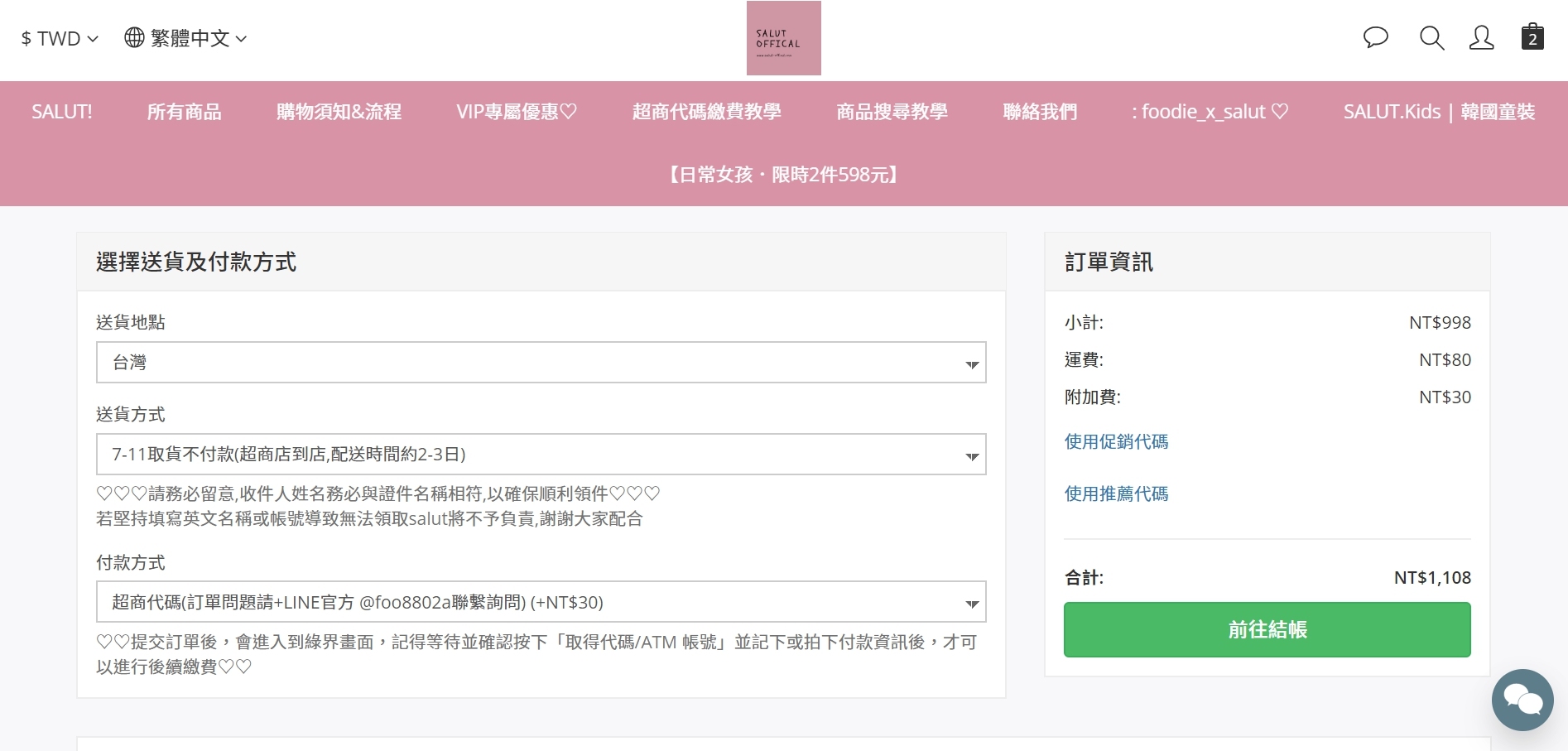Open the 繁體中文 language dropdown
The width and height of the screenshot is (1568, 751).
pyautogui.click(x=198, y=39)
